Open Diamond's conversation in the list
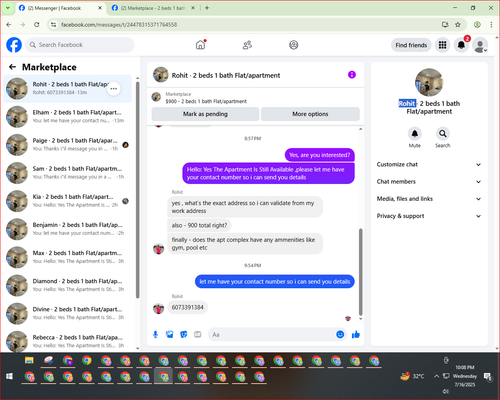This screenshot has width=500, height=400. pyautogui.click(x=68, y=285)
